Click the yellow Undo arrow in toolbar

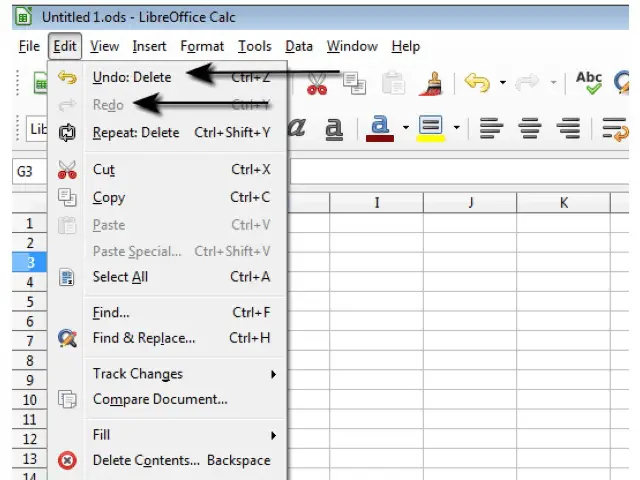coord(477,82)
